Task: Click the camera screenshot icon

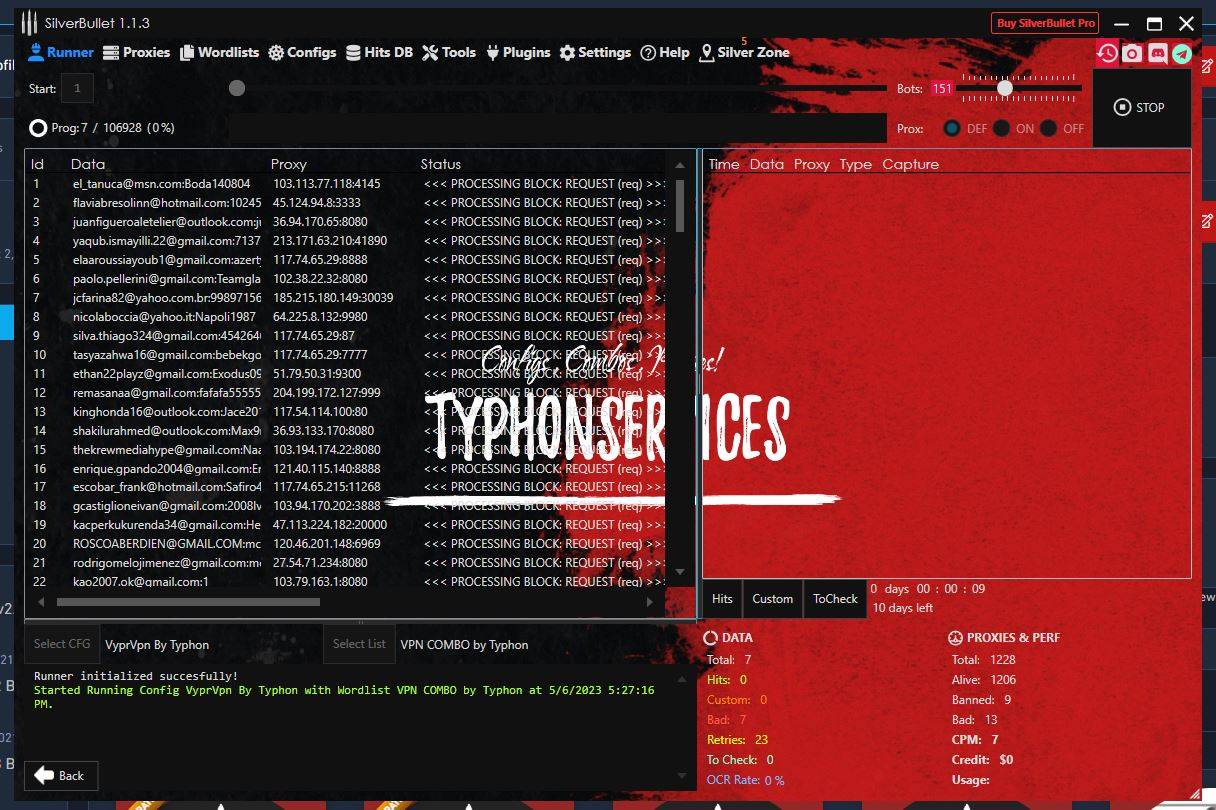Action: [x=1132, y=54]
